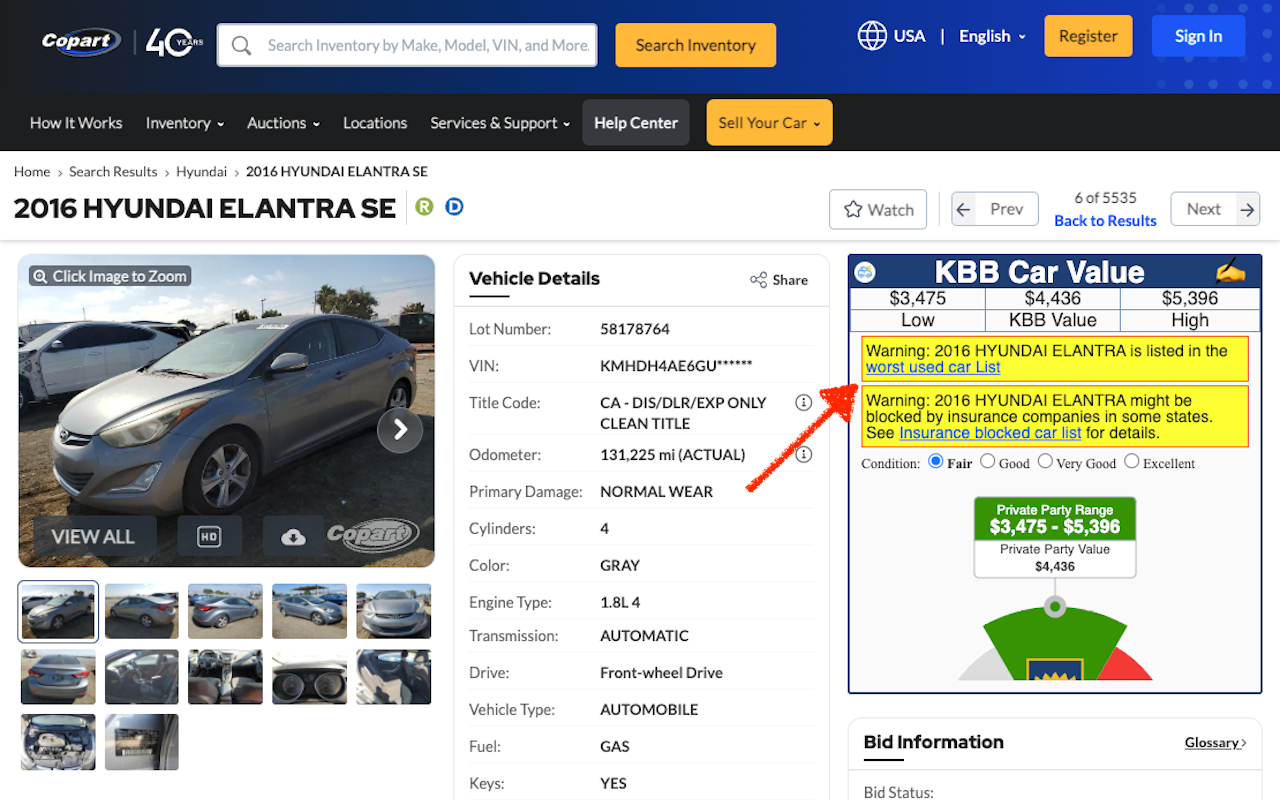Go to Search Results breadcrumb
The width and height of the screenshot is (1280, 800).
click(113, 172)
